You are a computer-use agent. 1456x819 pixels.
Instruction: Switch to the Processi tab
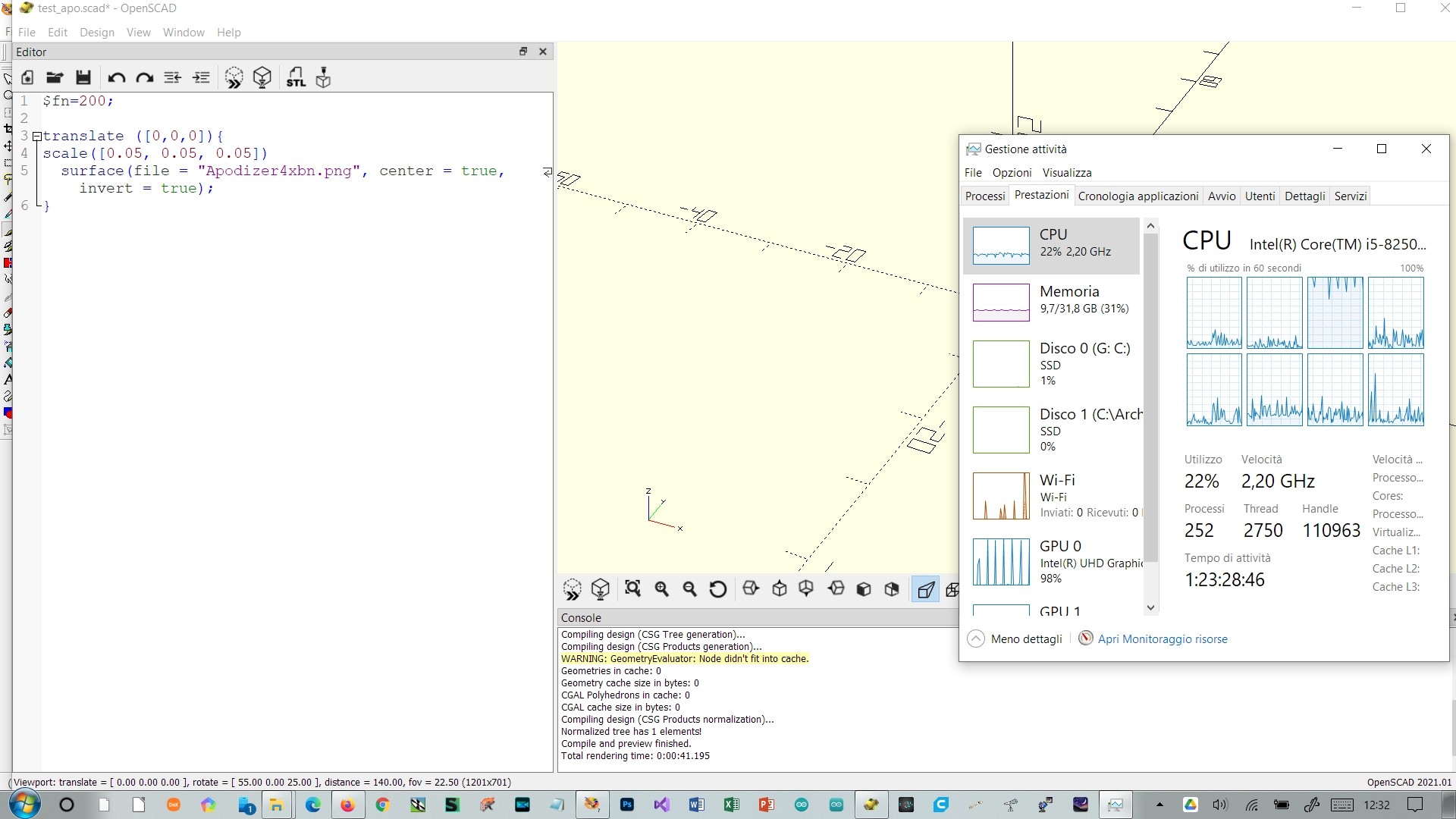pos(984,196)
